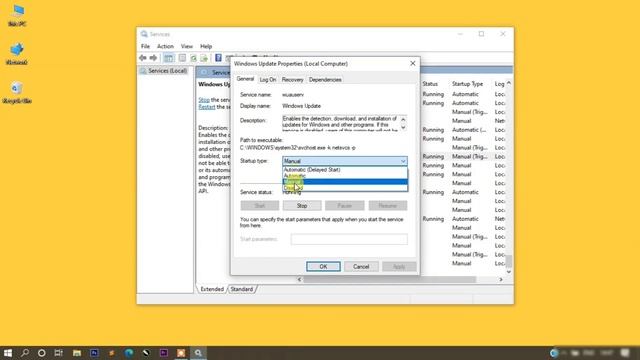Switch to Extended view tab
The width and height of the screenshot is (640, 360).
coord(212,289)
